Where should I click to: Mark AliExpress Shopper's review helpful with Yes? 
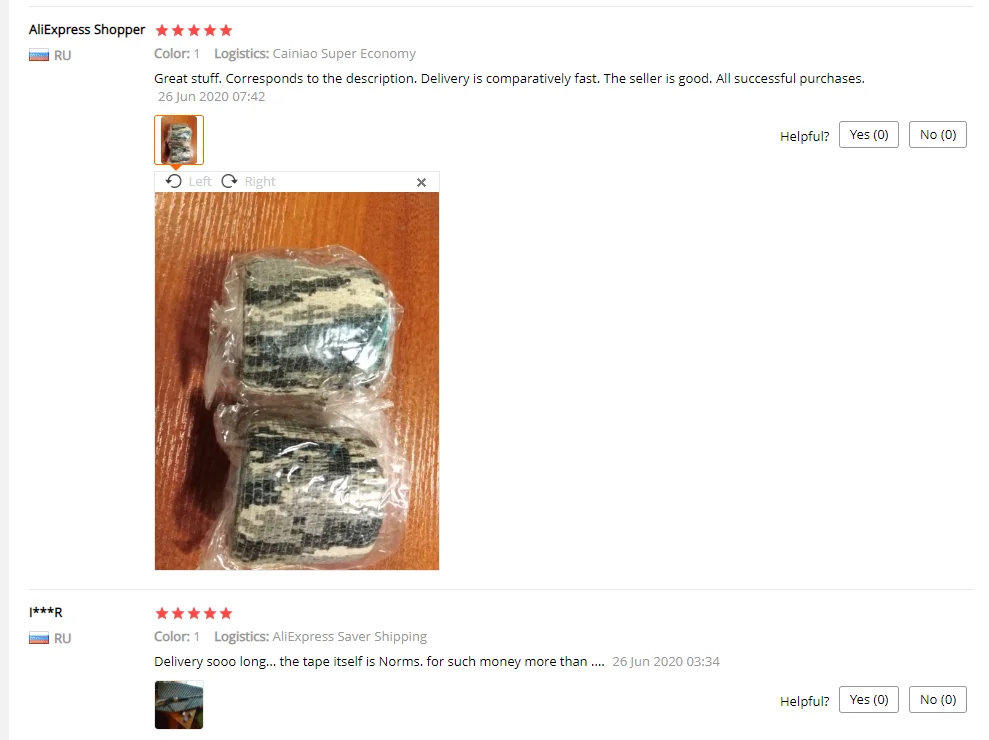(x=869, y=135)
